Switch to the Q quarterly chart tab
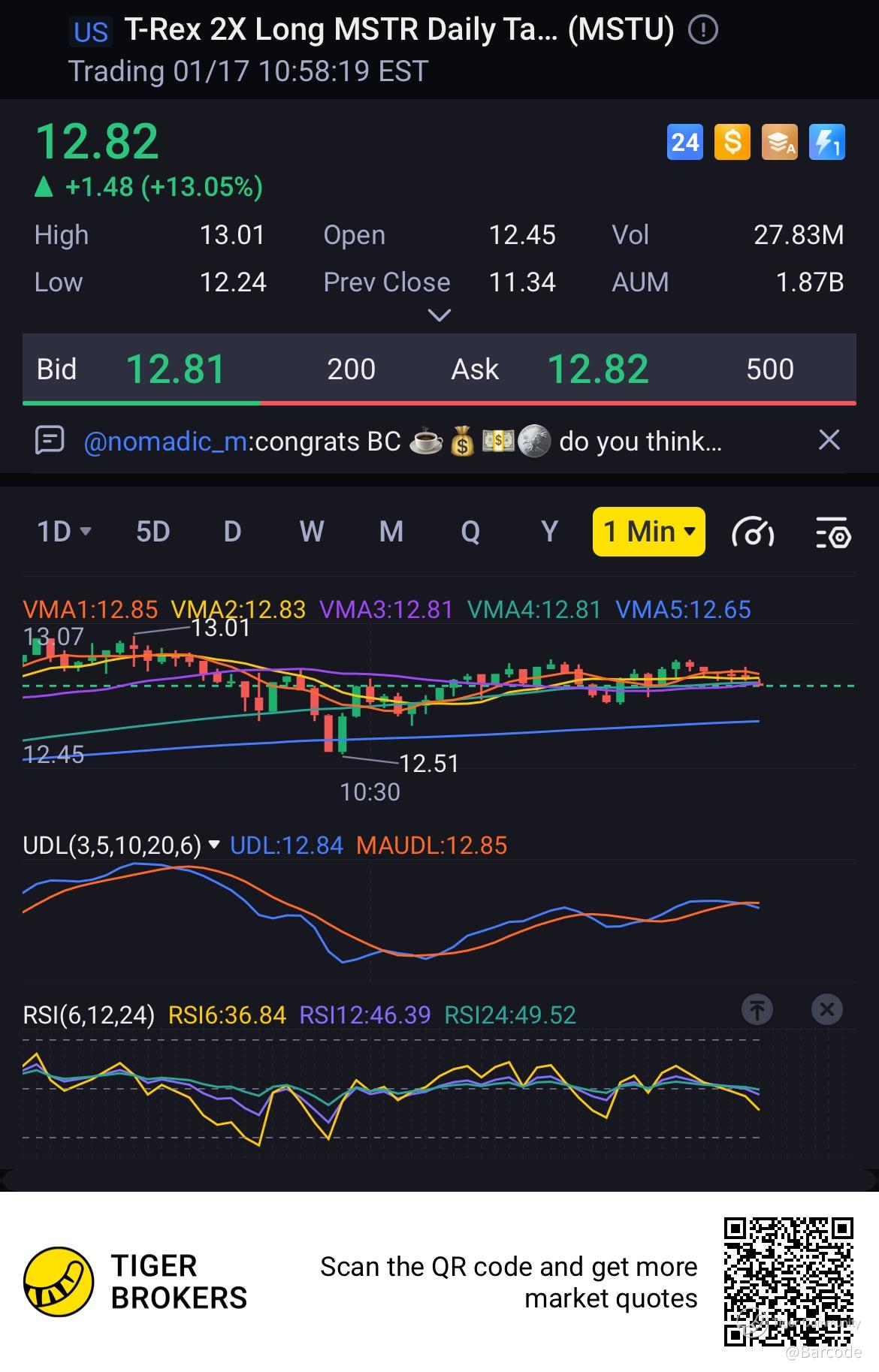Screen dimensions: 879x1372 coord(470,532)
